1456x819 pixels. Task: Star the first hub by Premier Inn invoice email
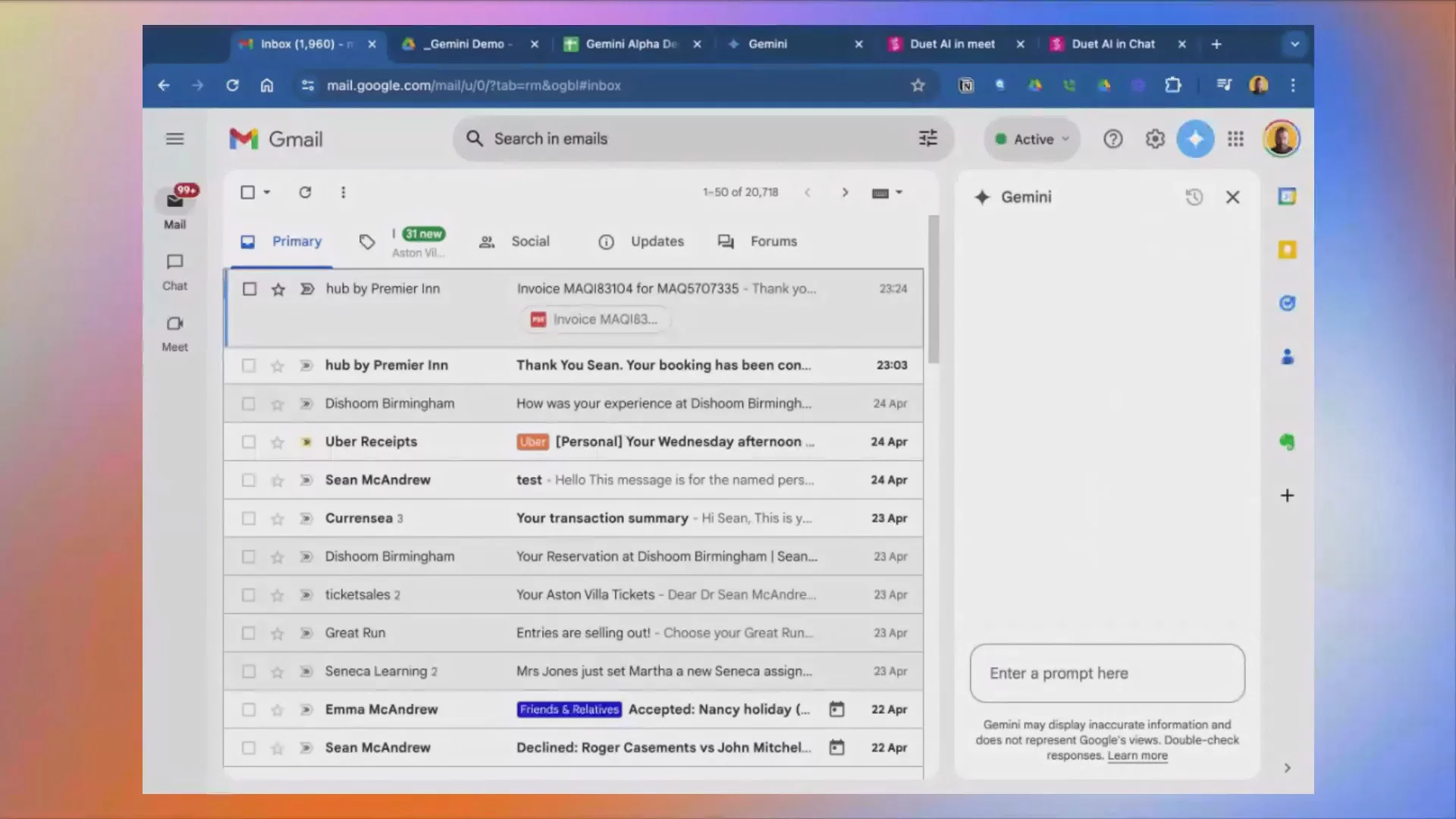coord(278,289)
